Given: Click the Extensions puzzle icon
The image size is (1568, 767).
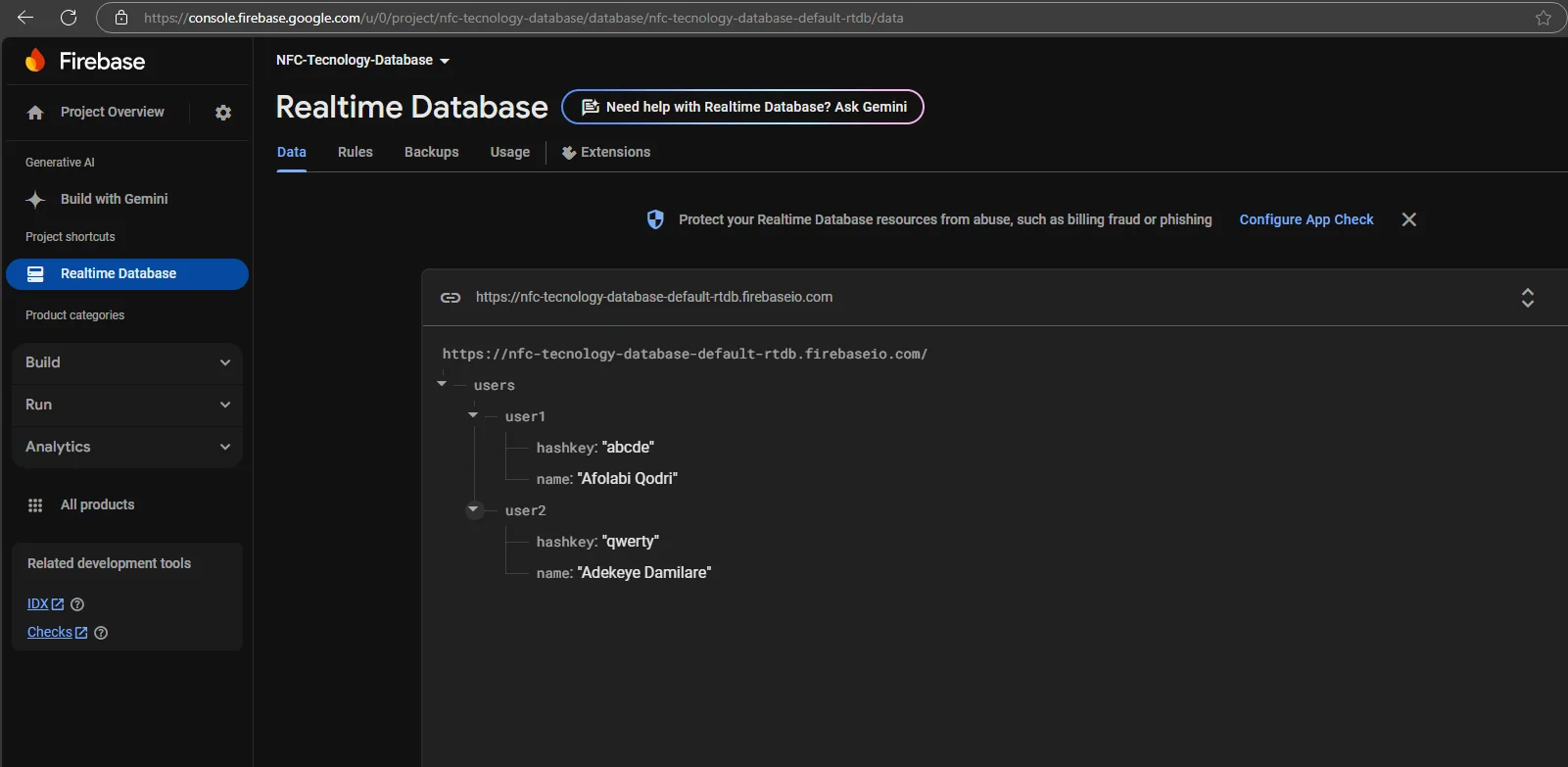Looking at the screenshot, I should click(568, 153).
